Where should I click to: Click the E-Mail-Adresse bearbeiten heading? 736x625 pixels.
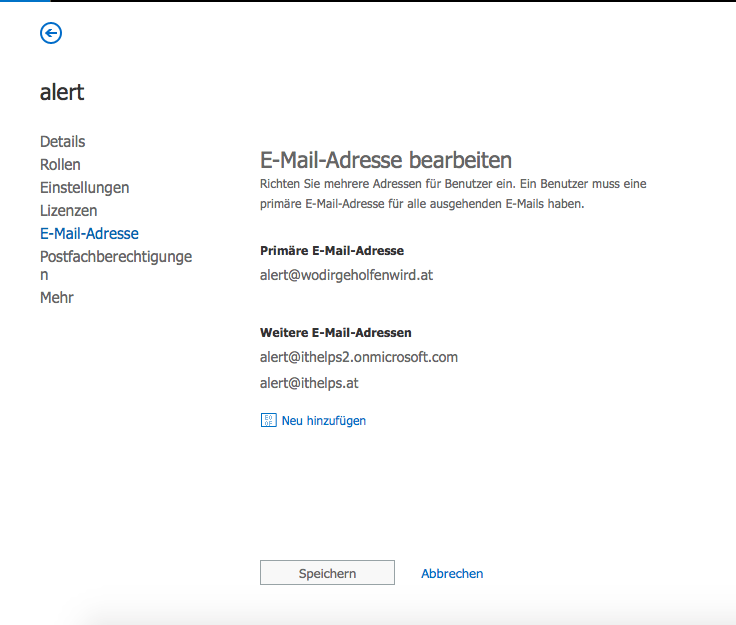coord(386,160)
